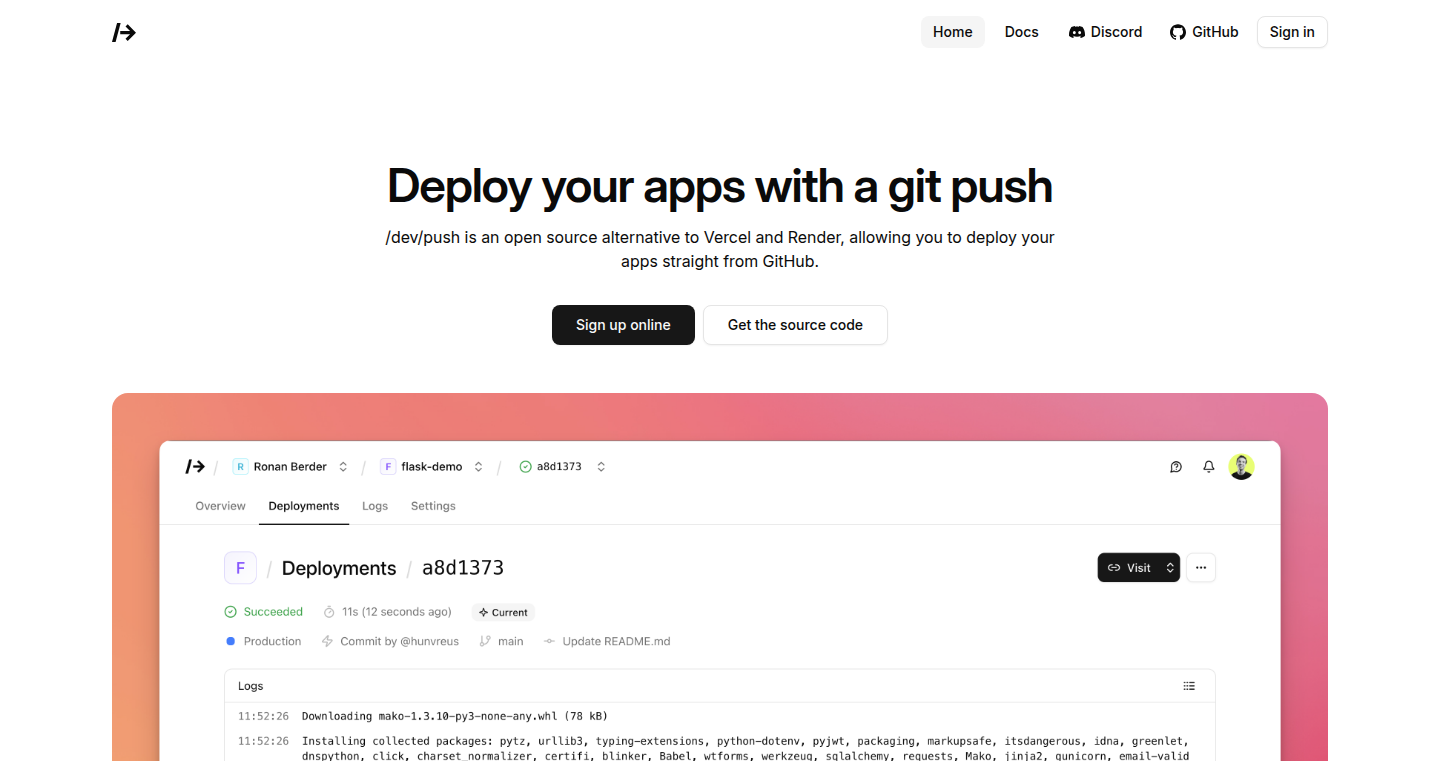Click the R team avatar beside Ronan Berder
Screen dimensions: 1440x761
coord(240,466)
